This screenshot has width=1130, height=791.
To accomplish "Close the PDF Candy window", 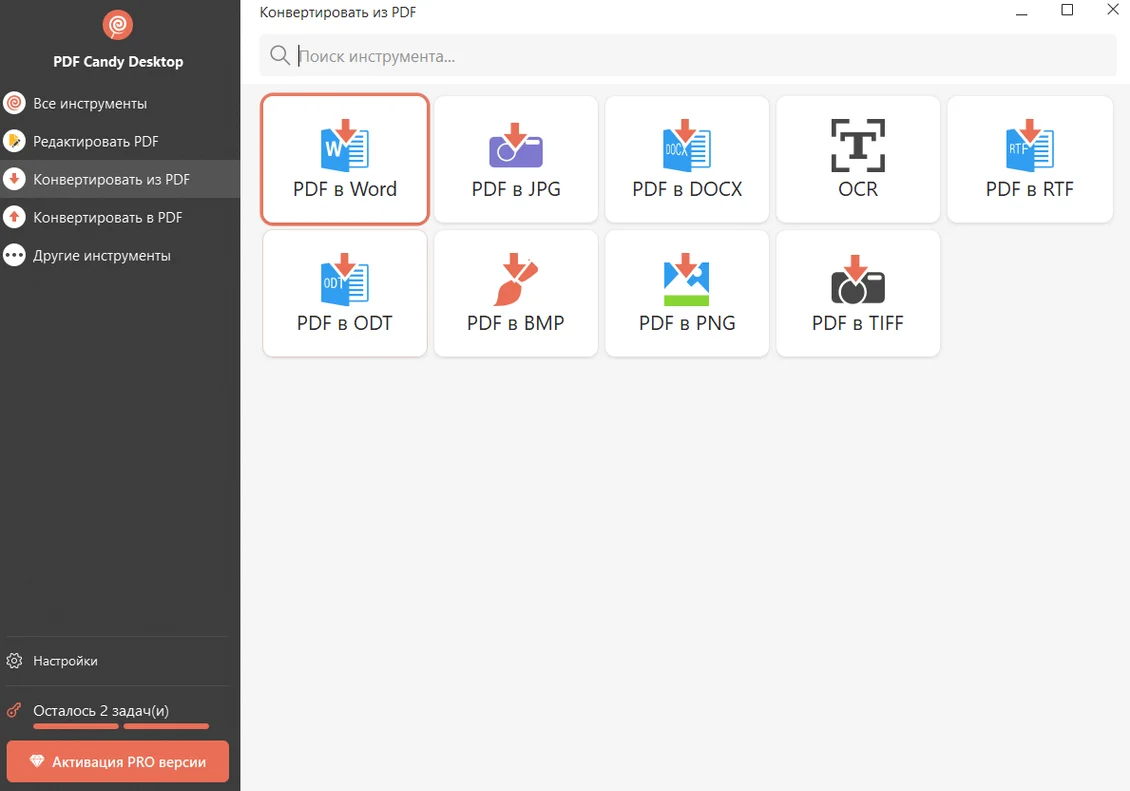I will coord(1113,9).
